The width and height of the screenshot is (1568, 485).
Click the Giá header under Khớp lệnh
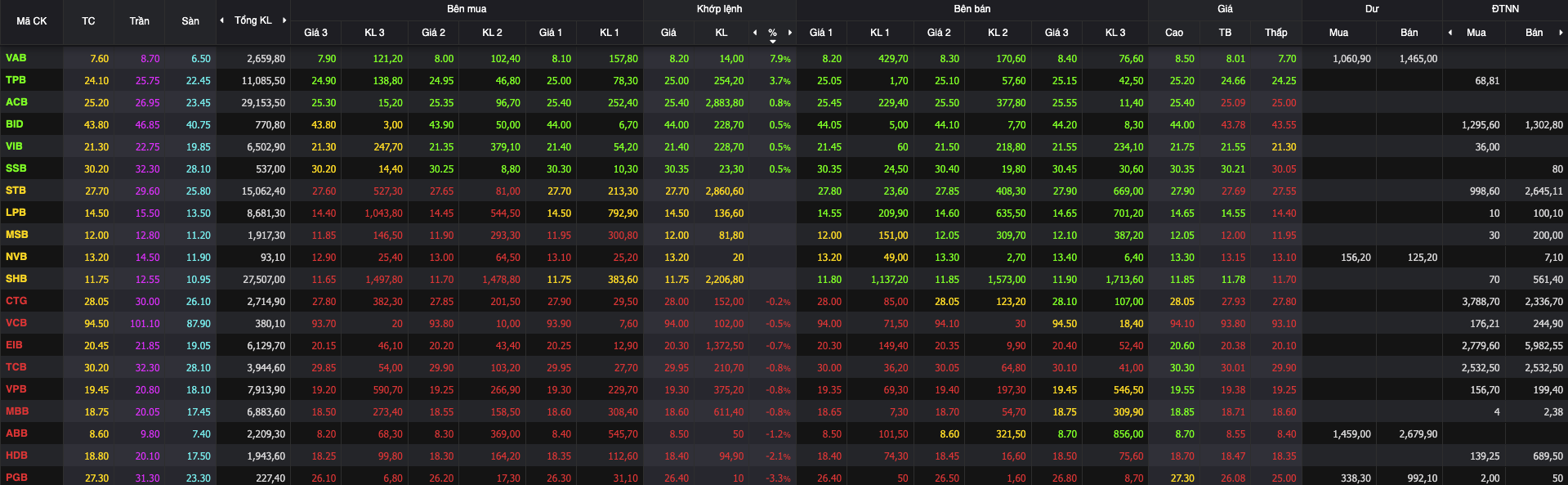(668, 33)
